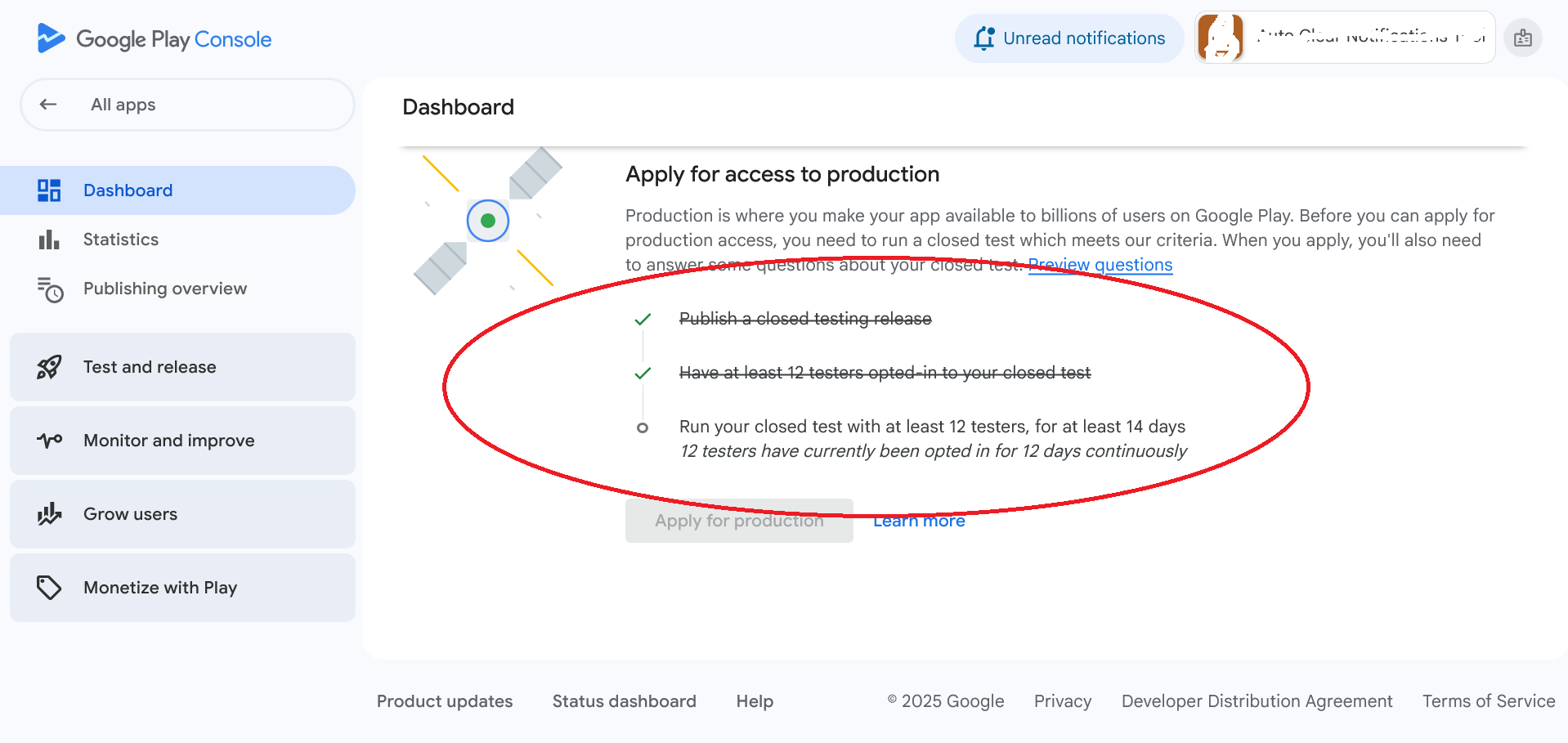Image resolution: width=1568 pixels, height=743 pixels.
Task: Click the Dashboard grid icon
Action: 49,190
